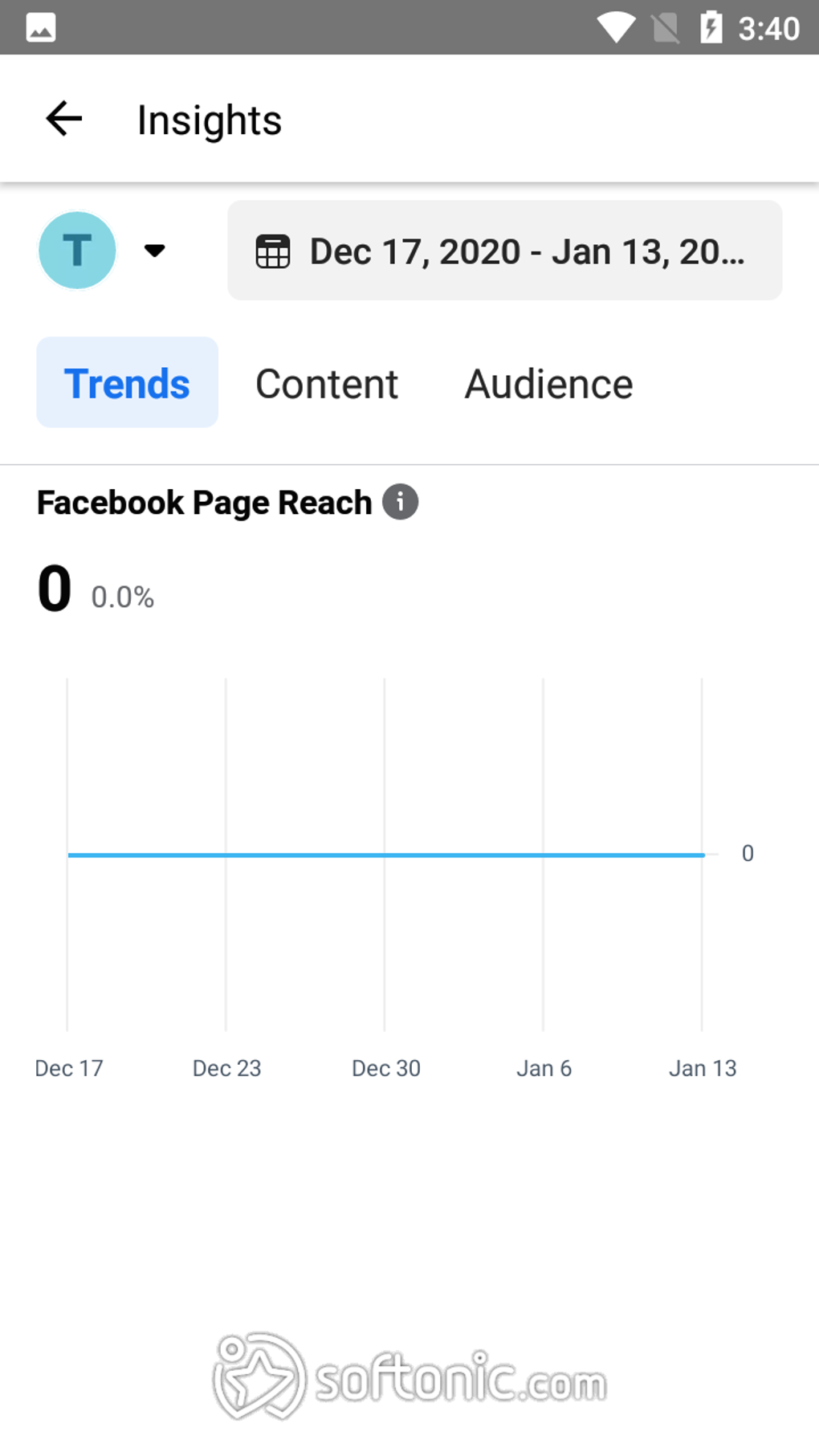Tap the battery charging icon
819x1456 pixels.
tap(711, 28)
